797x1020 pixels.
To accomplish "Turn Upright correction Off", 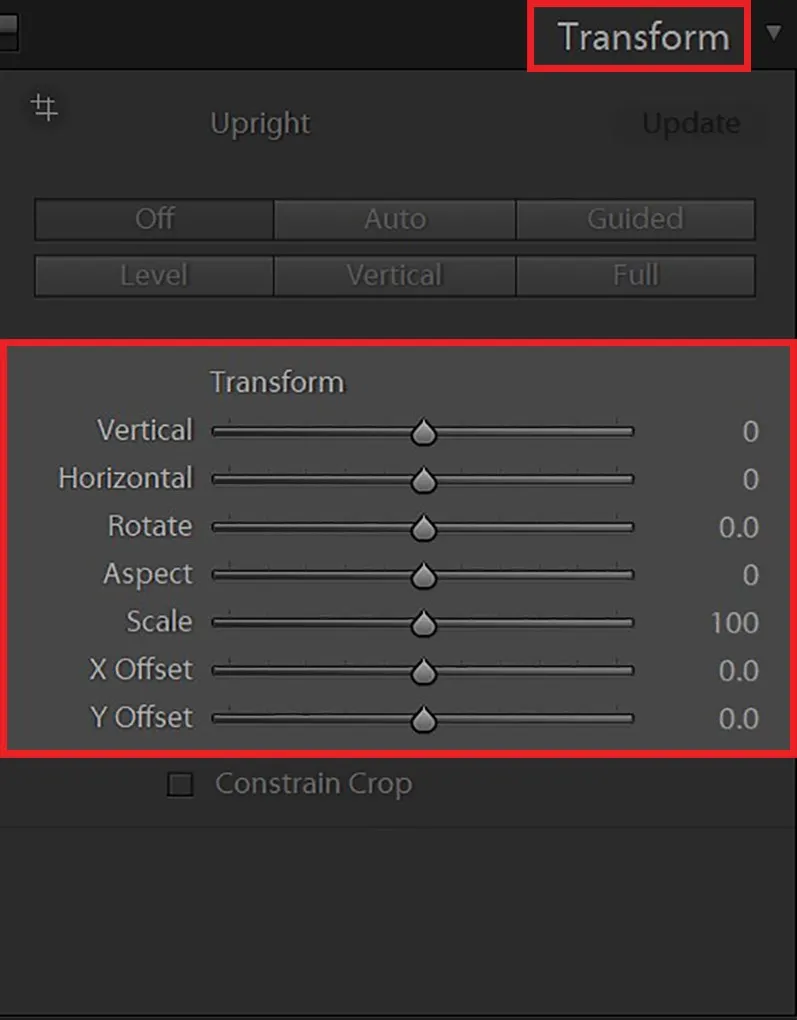I will pyautogui.click(x=153, y=218).
